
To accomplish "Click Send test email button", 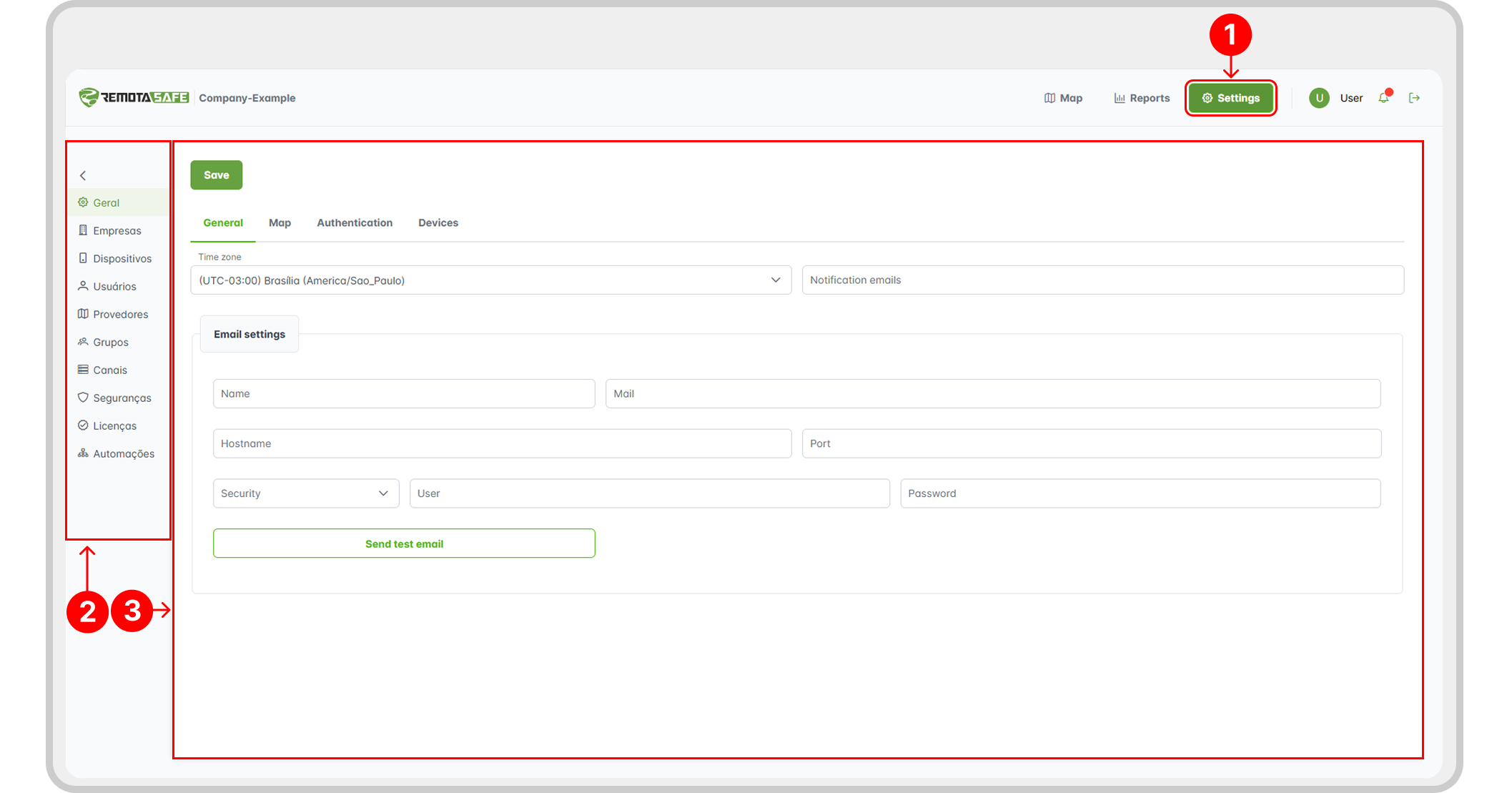I will 404,543.
